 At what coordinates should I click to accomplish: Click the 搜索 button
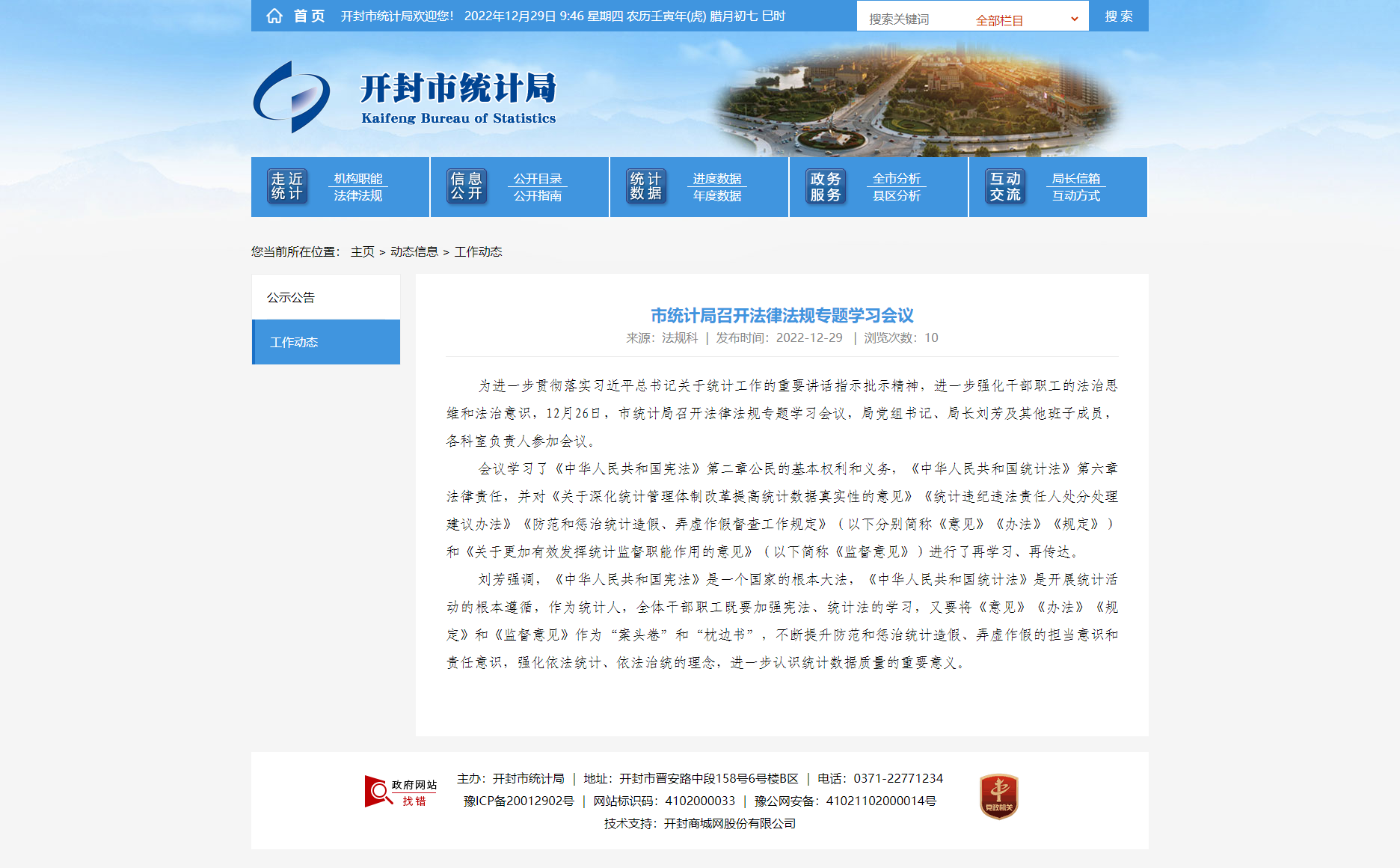coord(1119,16)
